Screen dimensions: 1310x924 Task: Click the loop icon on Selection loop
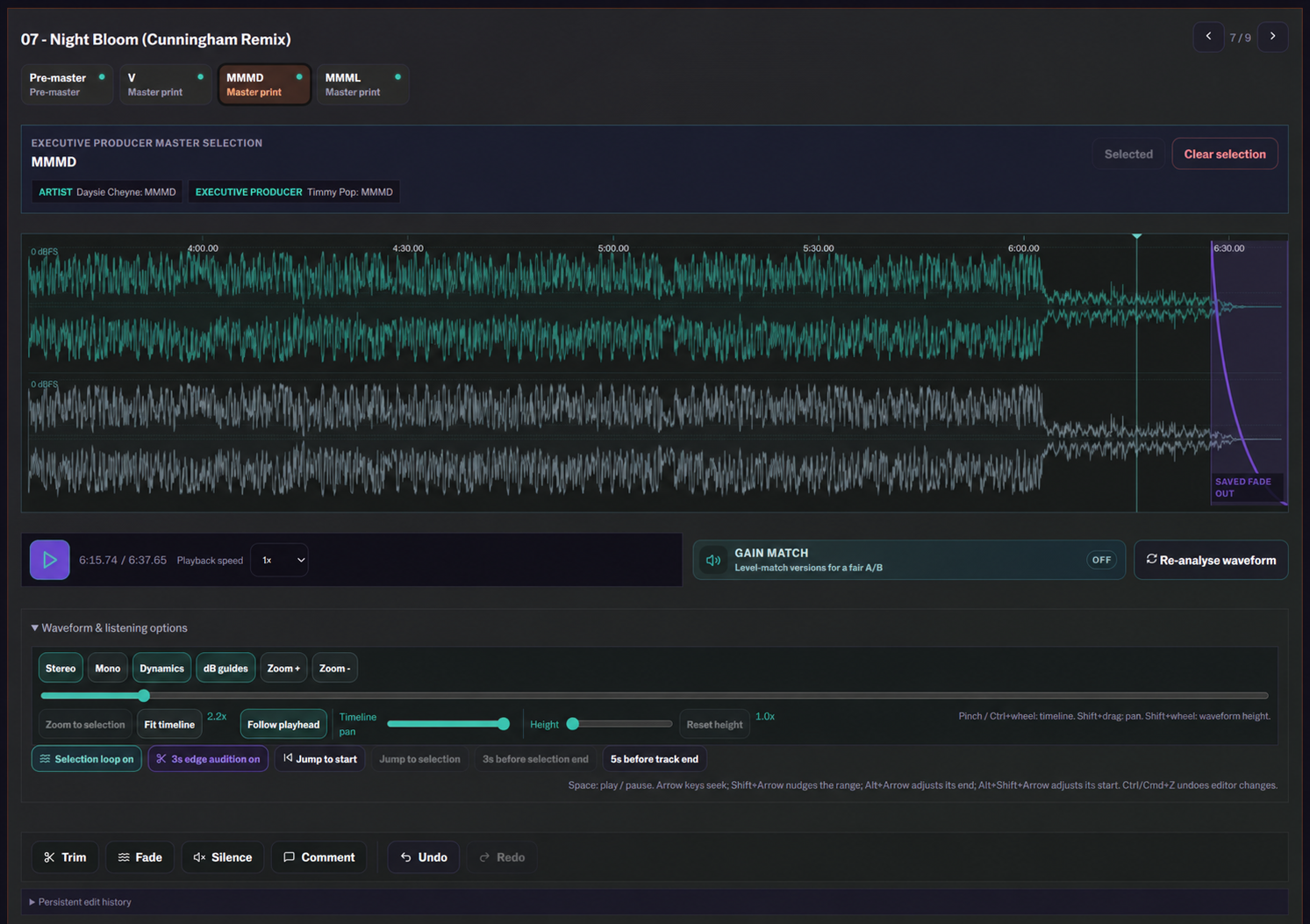(x=45, y=759)
